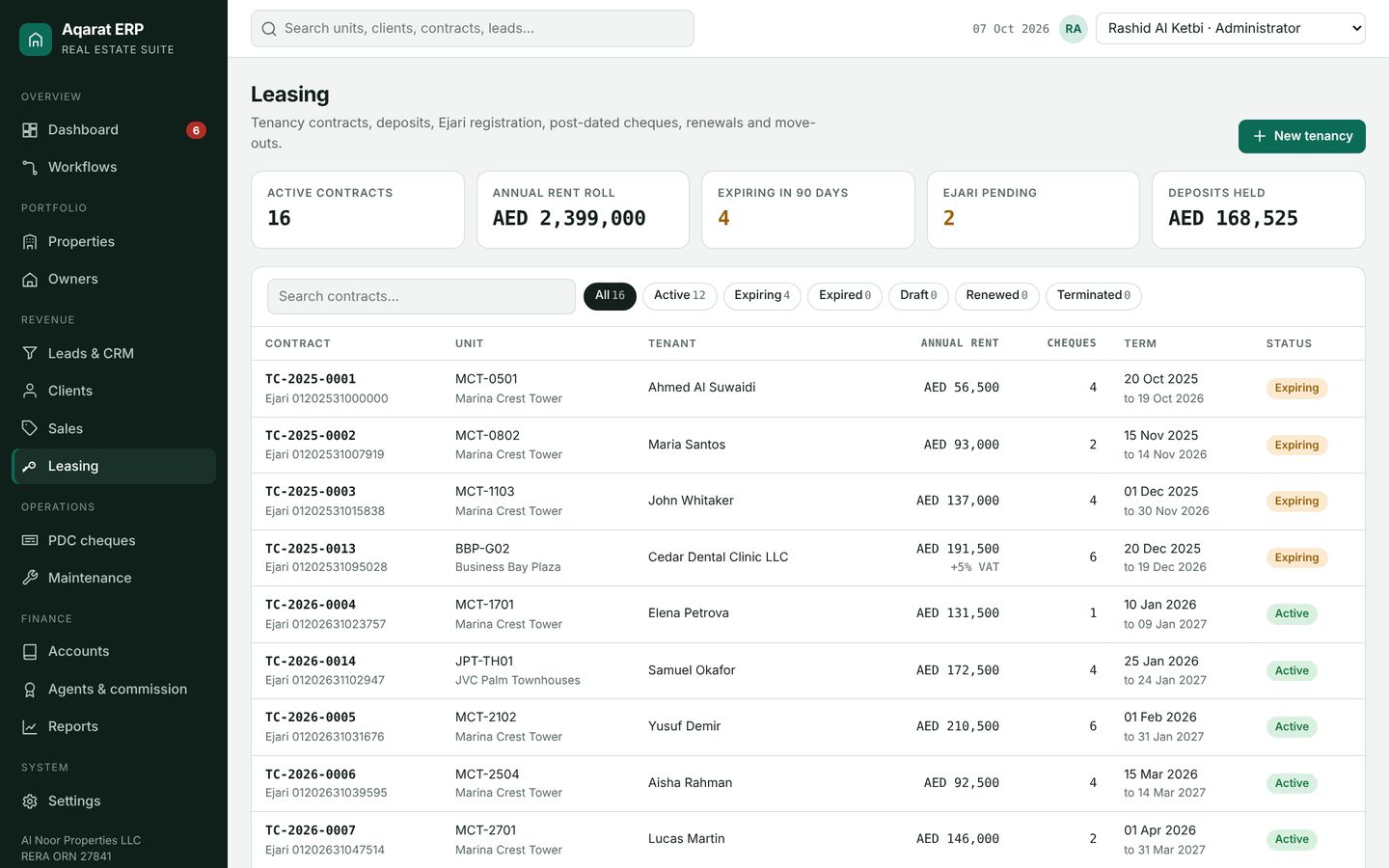Image resolution: width=1389 pixels, height=868 pixels.
Task: Open the Ejari Pending summary card
Action: 1033,210
